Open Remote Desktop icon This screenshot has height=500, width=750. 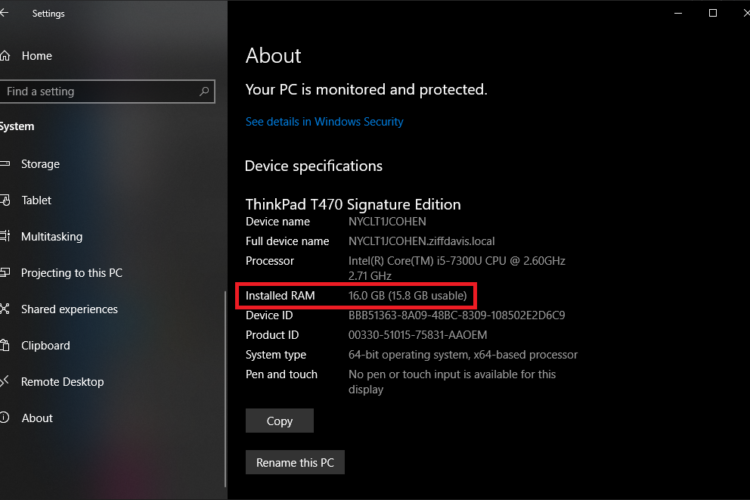(x=4, y=382)
